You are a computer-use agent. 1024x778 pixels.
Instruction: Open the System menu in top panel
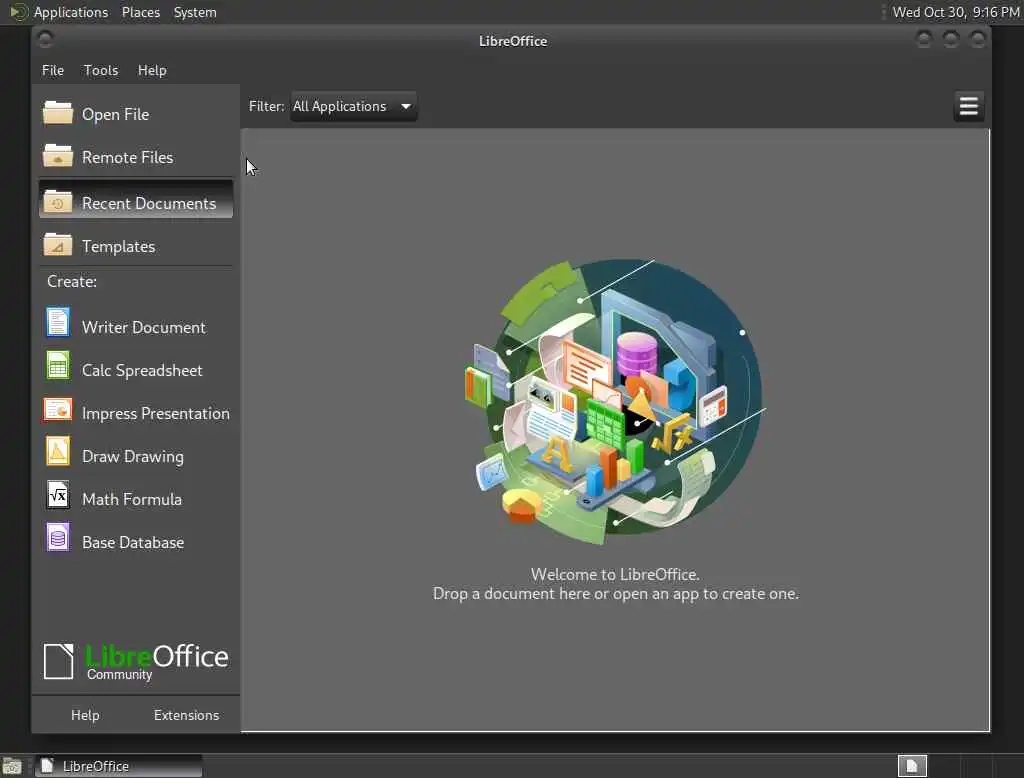pos(195,12)
